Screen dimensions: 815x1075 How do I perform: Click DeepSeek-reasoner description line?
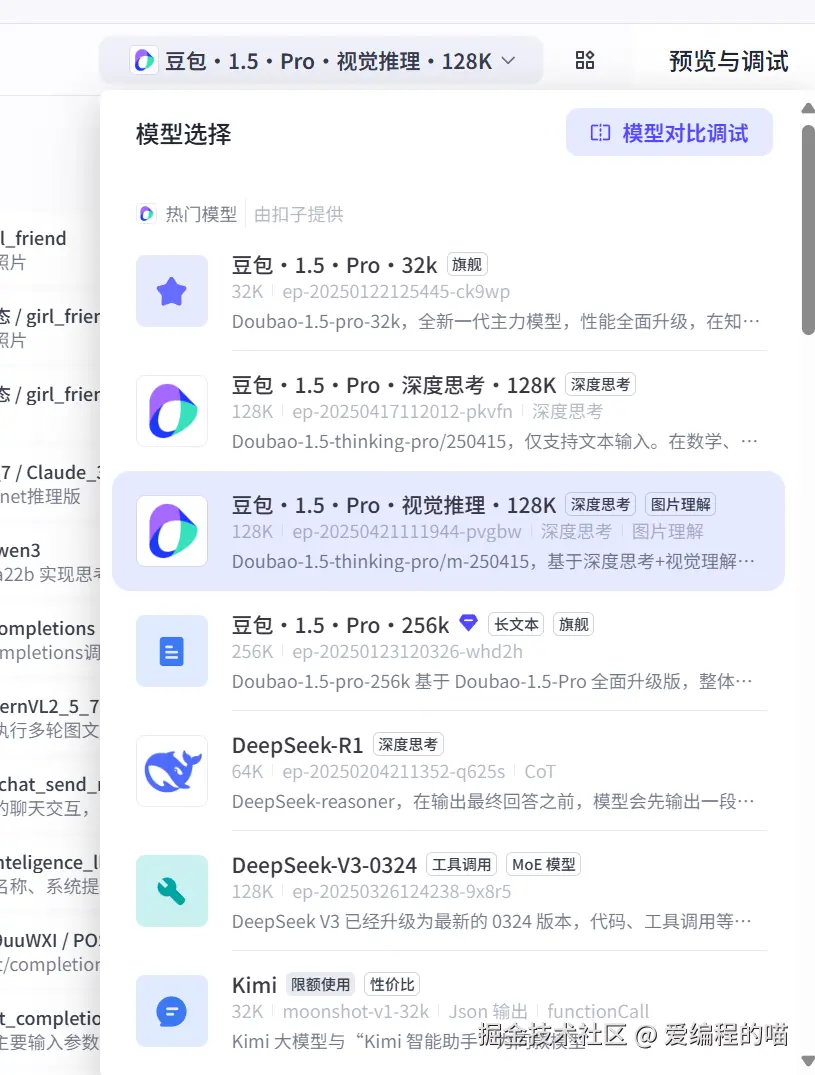click(x=493, y=801)
